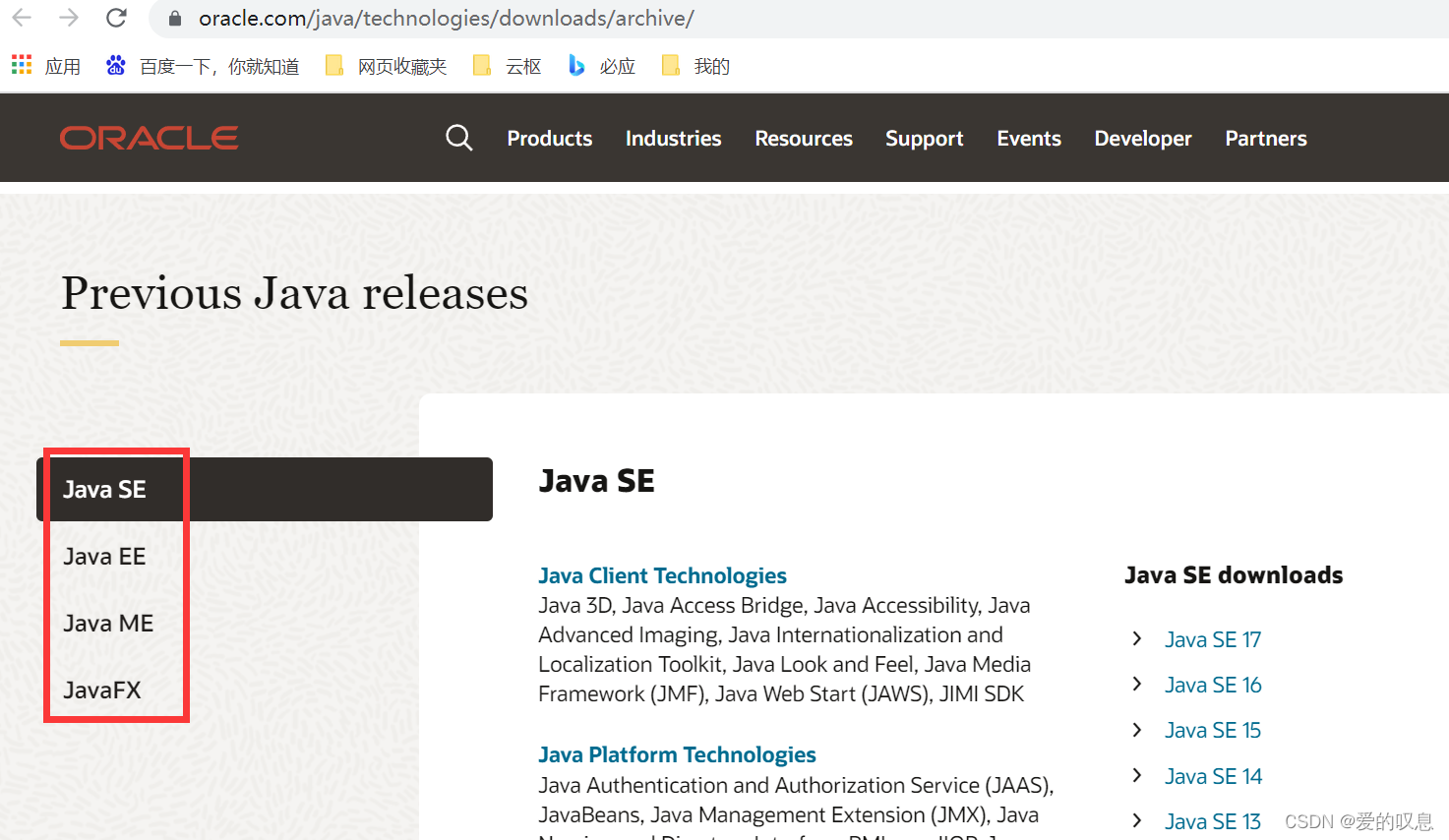Click the address bar URL
Image resolution: width=1449 pixels, height=840 pixels.
(x=446, y=19)
